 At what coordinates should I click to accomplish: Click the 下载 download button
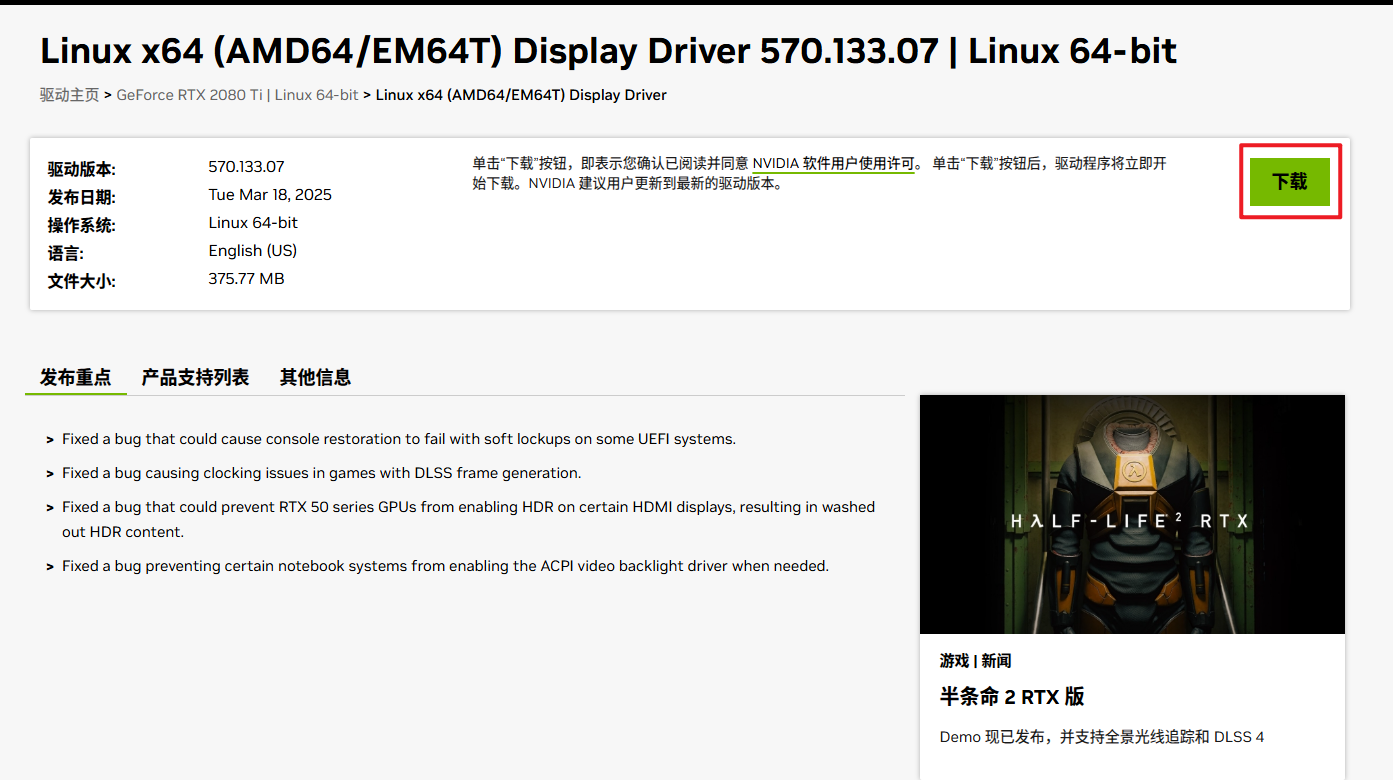coord(1290,181)
